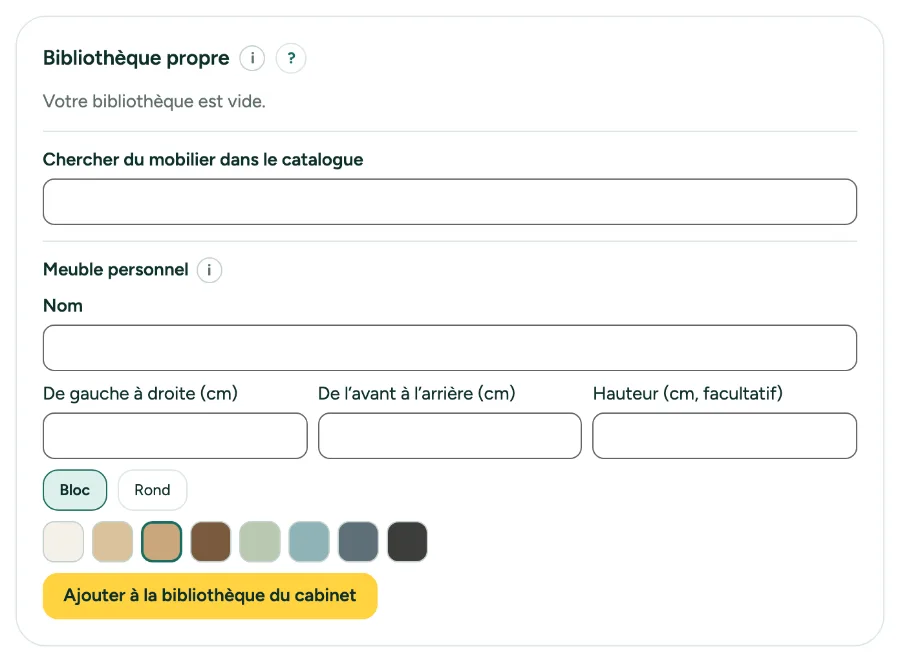The width and height of the screenshot is (900, 662).
Task: Click the Hauteur optional field
Action: (725, 436)
